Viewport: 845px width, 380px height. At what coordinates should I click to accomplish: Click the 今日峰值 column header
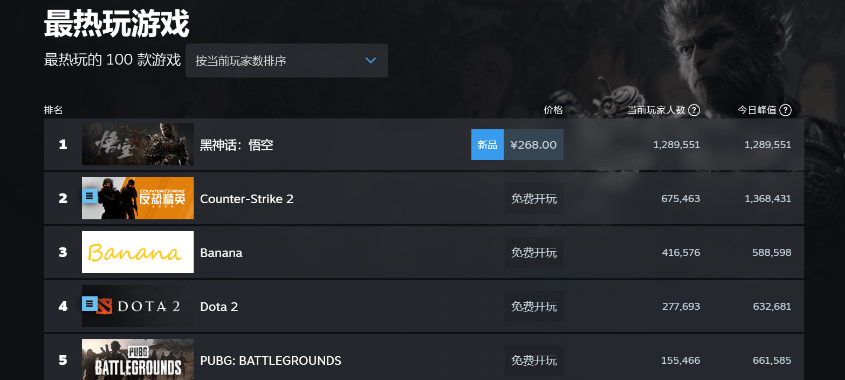[757, 110]
